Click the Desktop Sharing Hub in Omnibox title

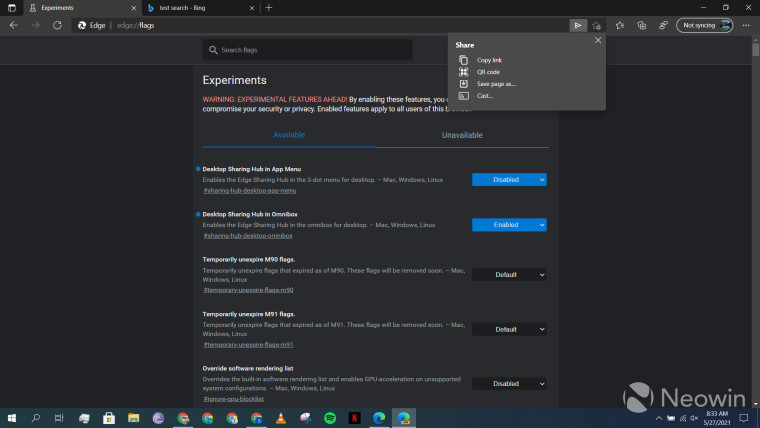click(250, 214)
